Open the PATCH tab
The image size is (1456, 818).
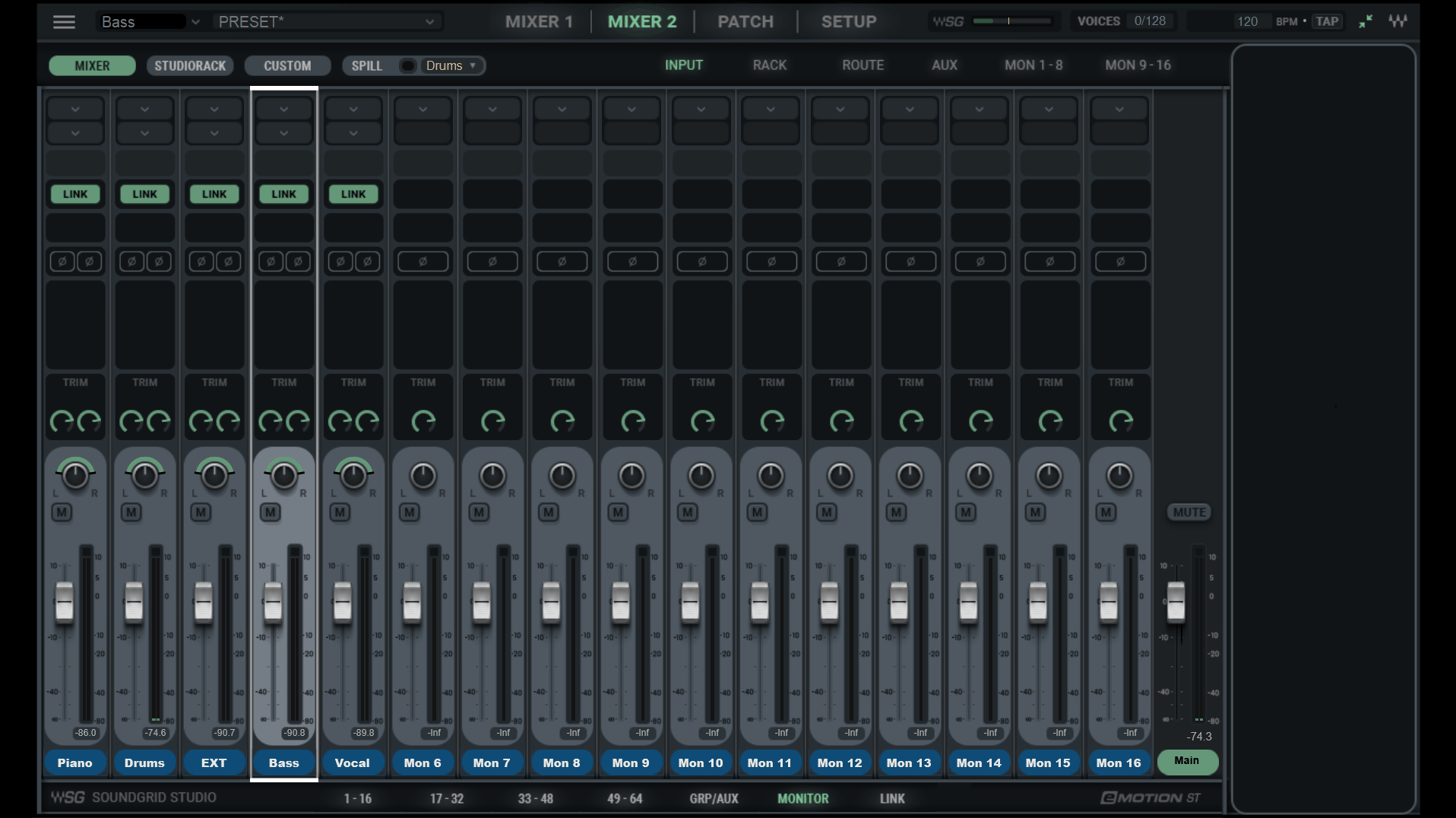(745, 22)
